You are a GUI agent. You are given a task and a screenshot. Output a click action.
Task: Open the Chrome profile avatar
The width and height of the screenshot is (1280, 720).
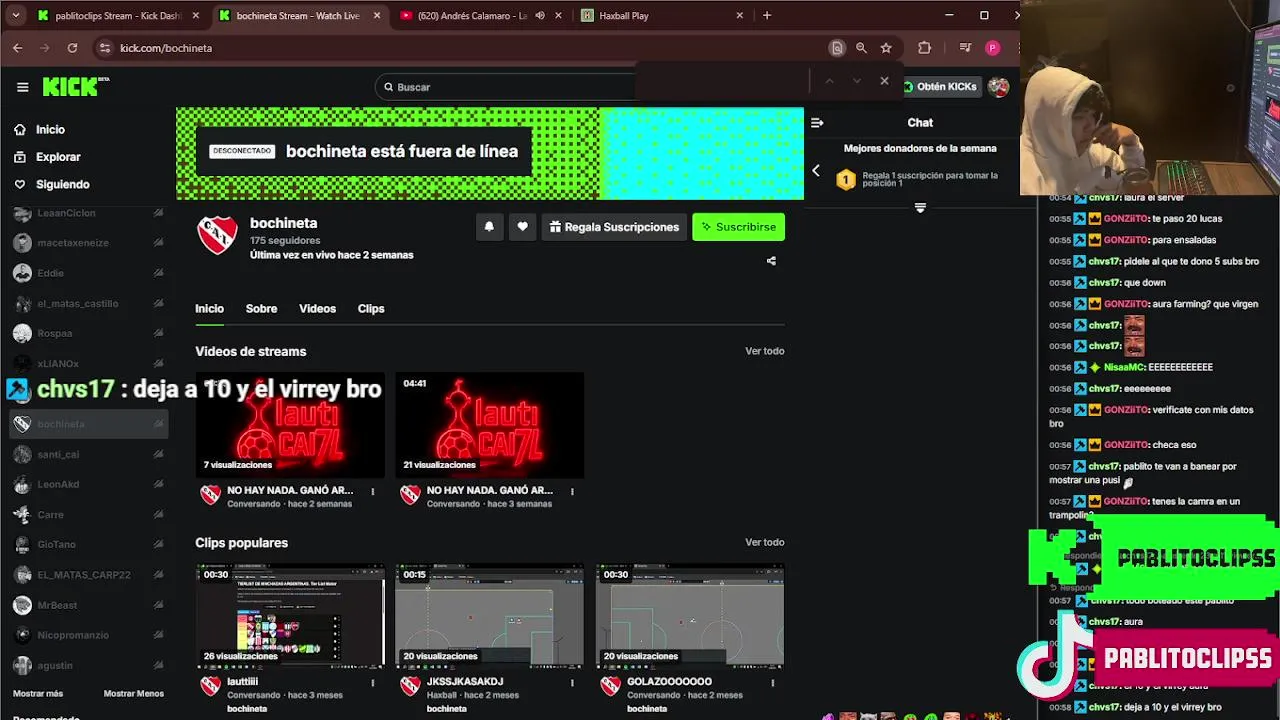[992, 48]
